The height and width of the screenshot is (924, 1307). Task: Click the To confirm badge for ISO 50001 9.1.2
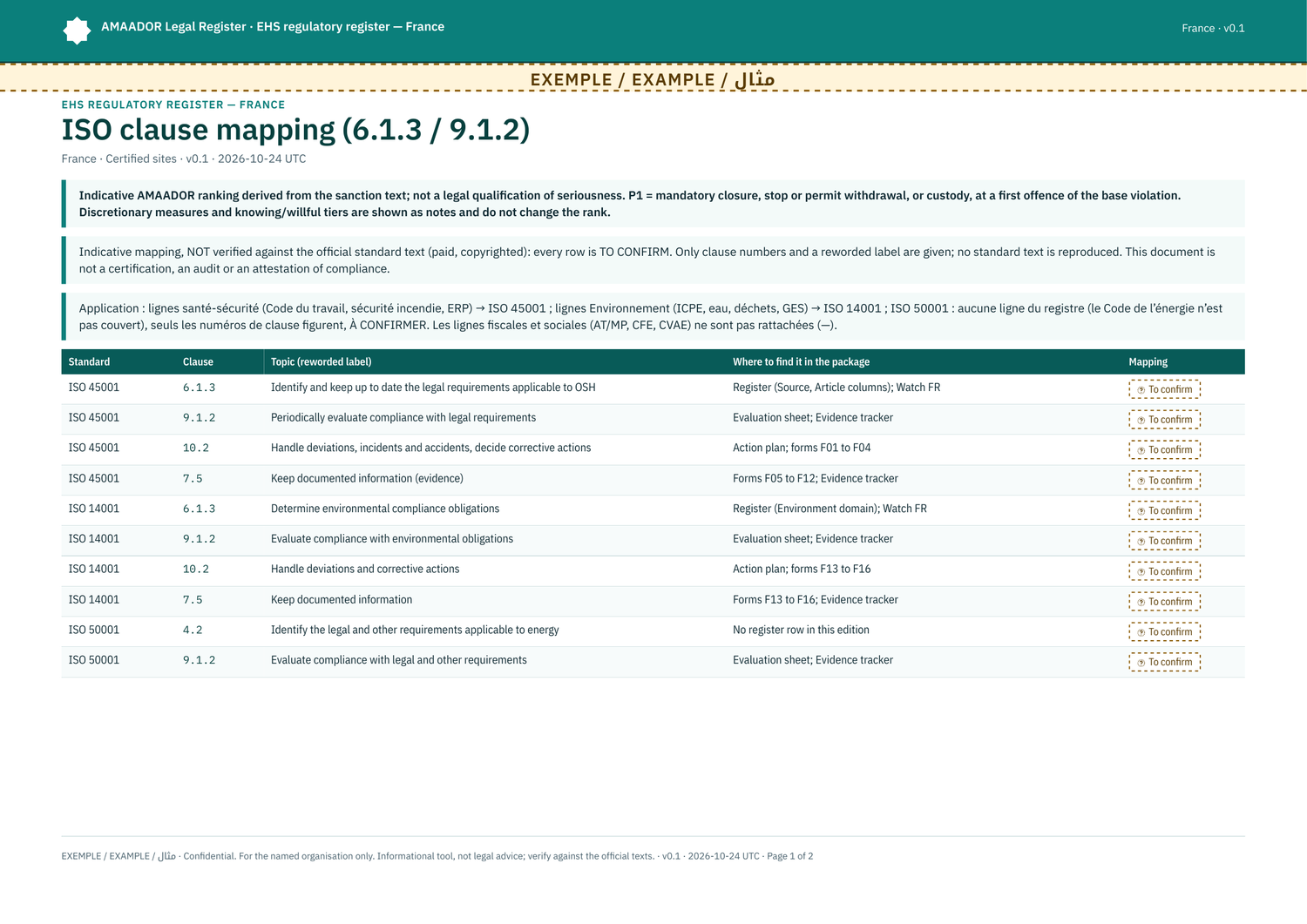(1164, 662)
